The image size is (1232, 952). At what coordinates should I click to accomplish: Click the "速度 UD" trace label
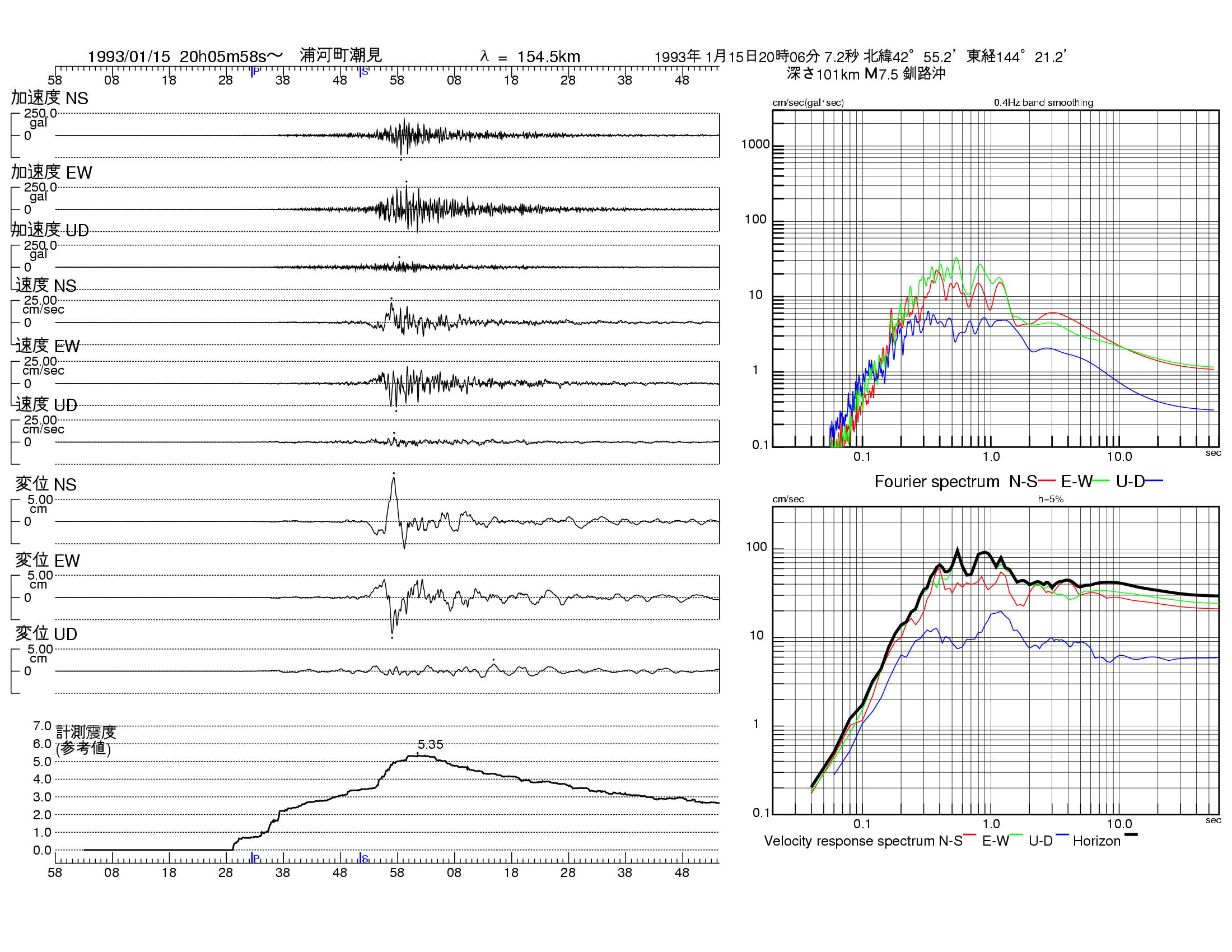point(46,404)
